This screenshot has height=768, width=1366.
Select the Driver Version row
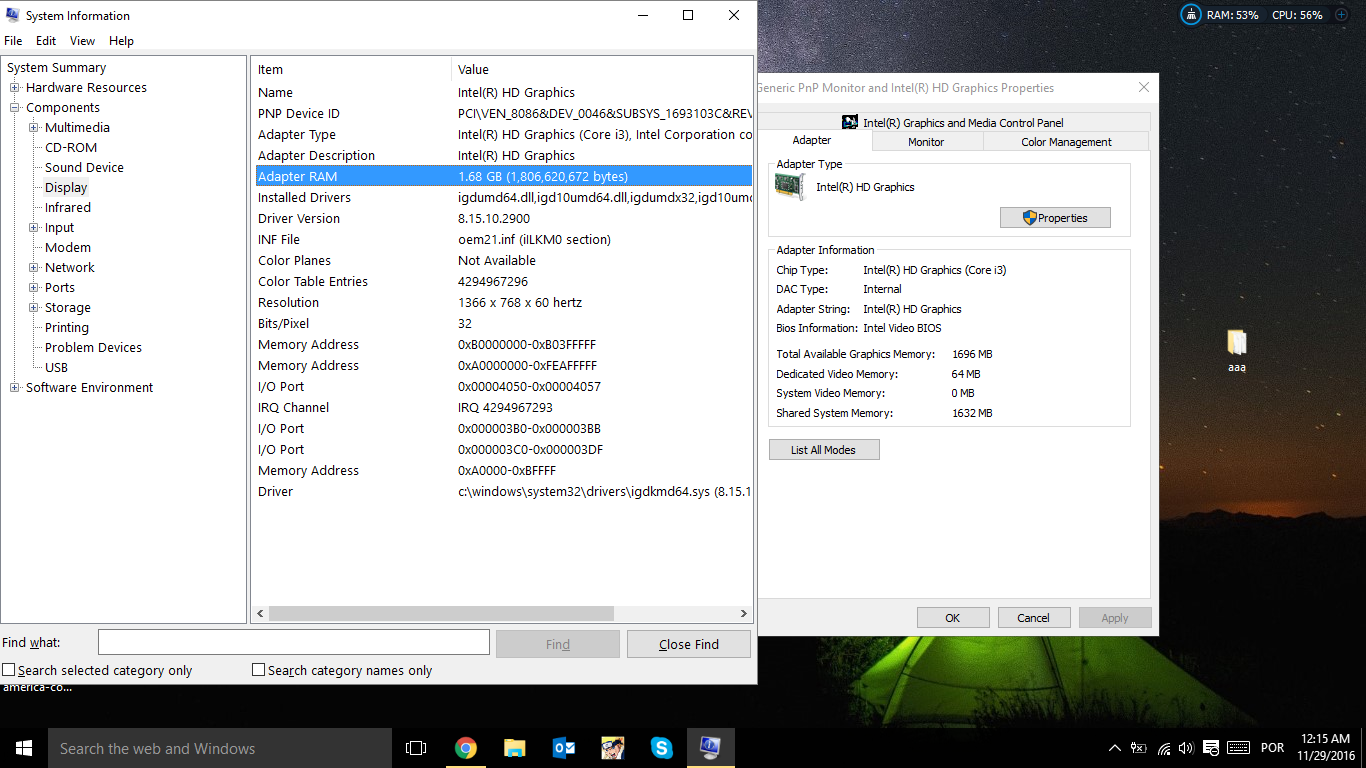point(504,218)
